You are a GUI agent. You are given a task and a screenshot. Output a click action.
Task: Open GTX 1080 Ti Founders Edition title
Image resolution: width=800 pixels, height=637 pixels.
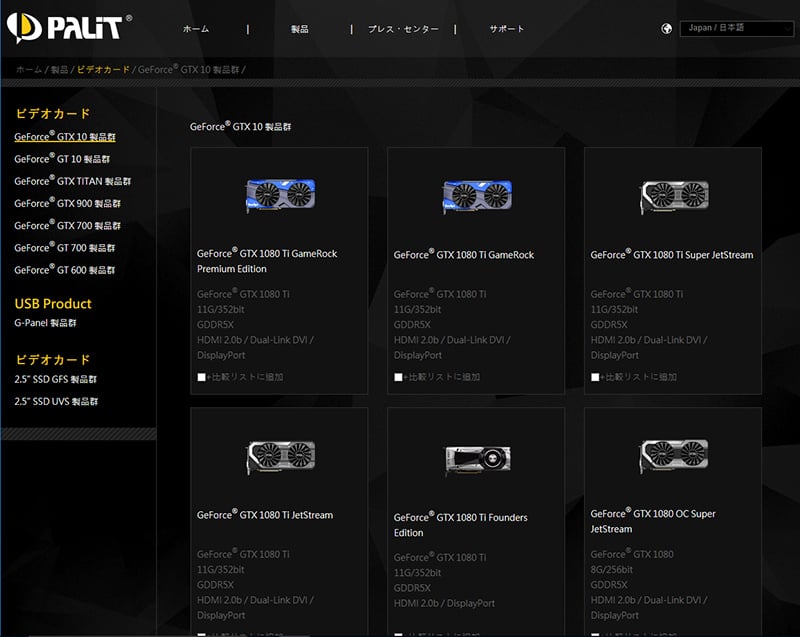click(x=461, y=524)
